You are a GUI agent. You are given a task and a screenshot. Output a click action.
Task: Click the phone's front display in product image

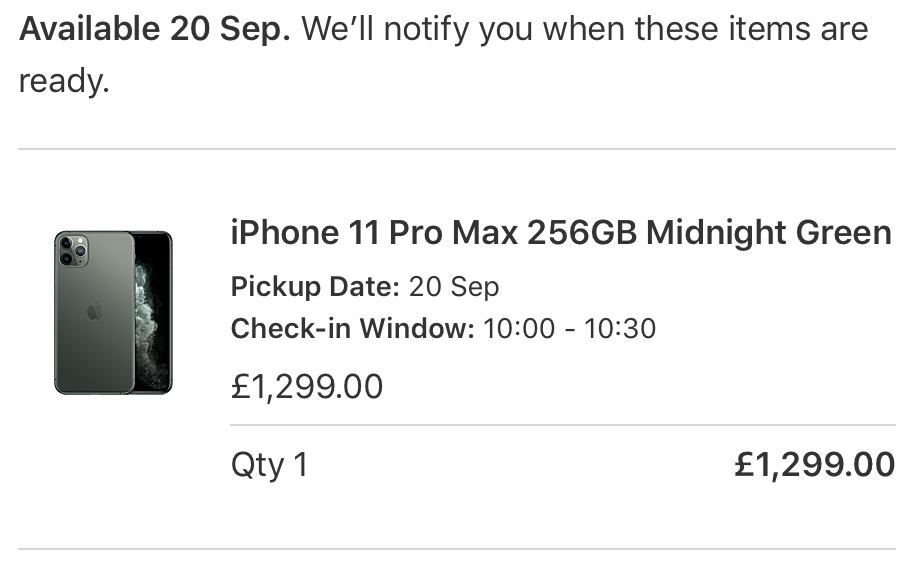point(153,312)
